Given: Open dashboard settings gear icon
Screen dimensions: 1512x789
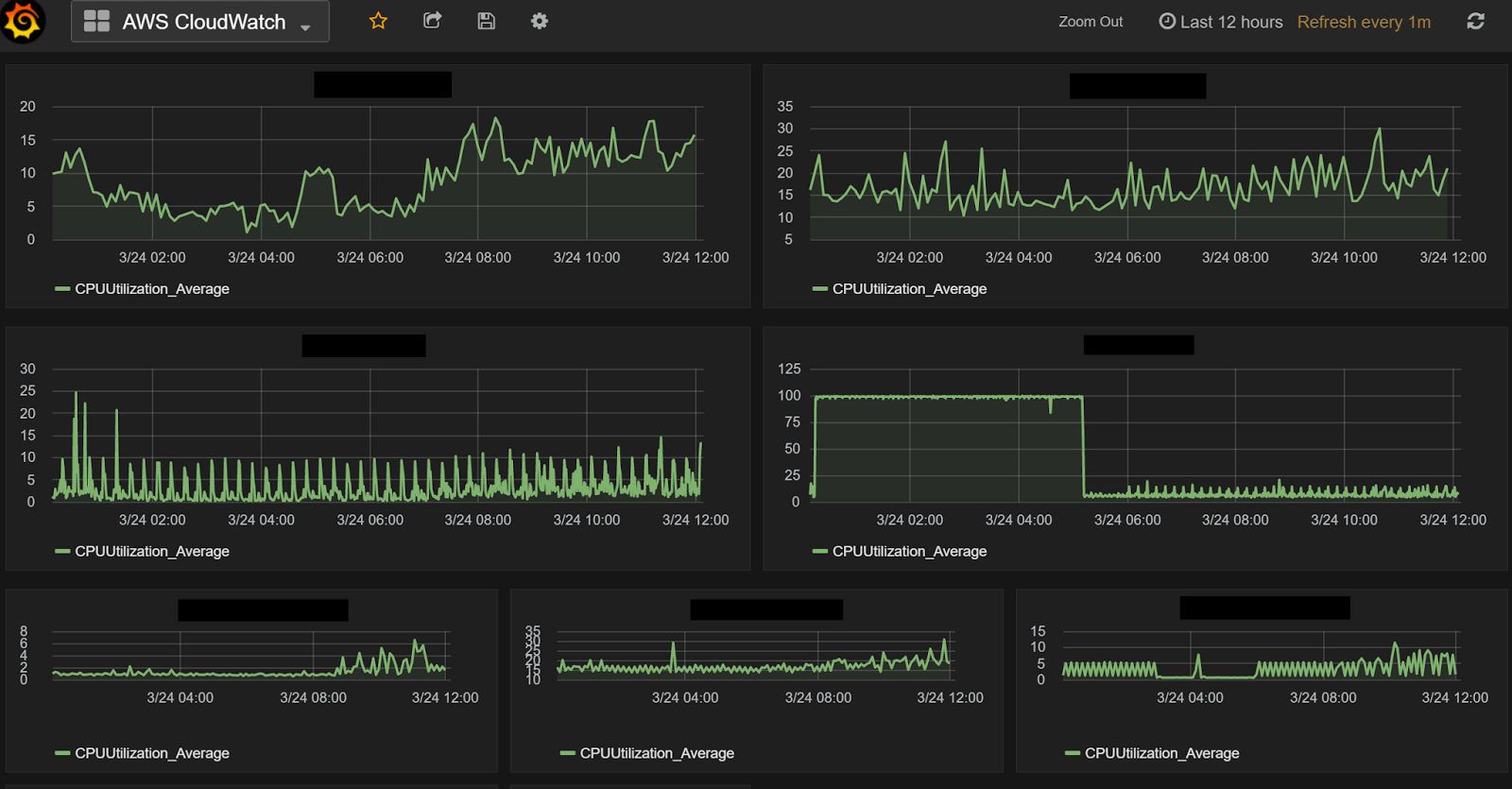Looking at the screenshot, I should click(x=540, y=21).
